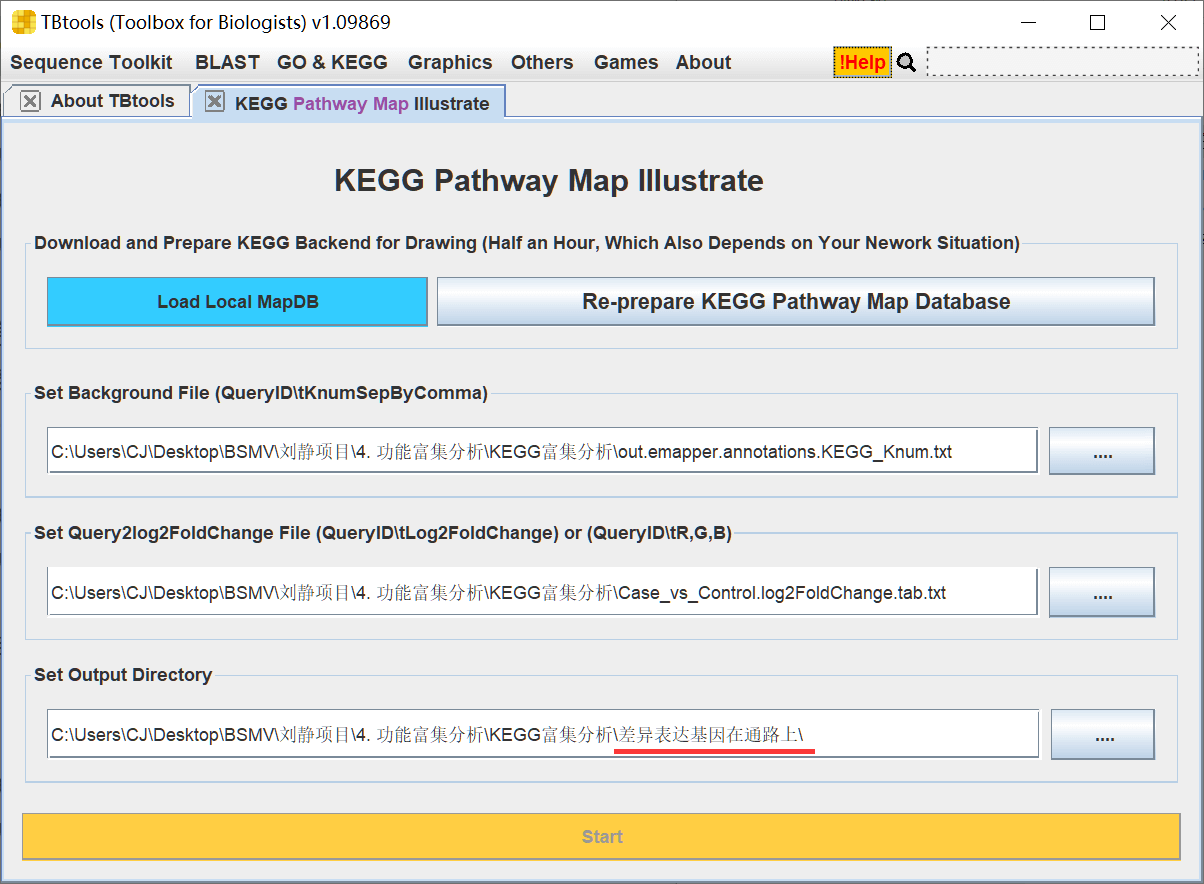Open the Games menu

(x=626, y=62)
